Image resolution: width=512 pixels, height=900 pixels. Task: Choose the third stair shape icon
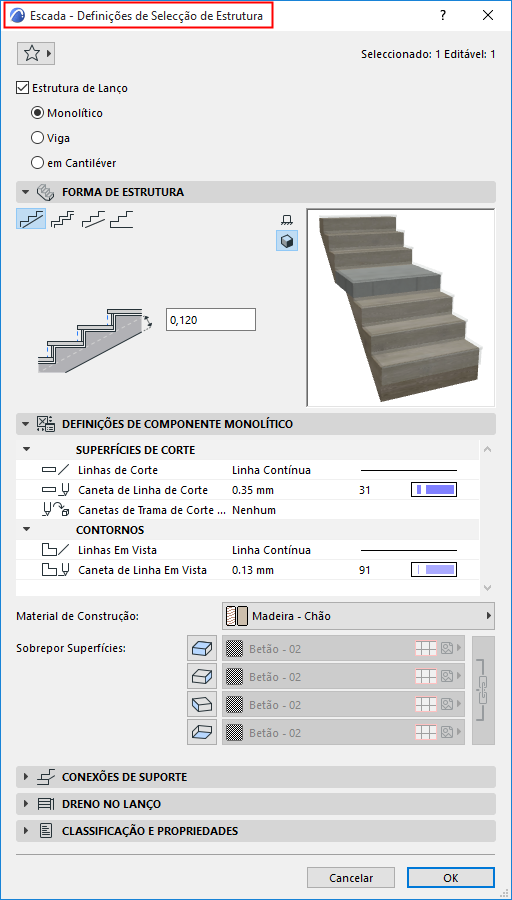coord(92,219)
